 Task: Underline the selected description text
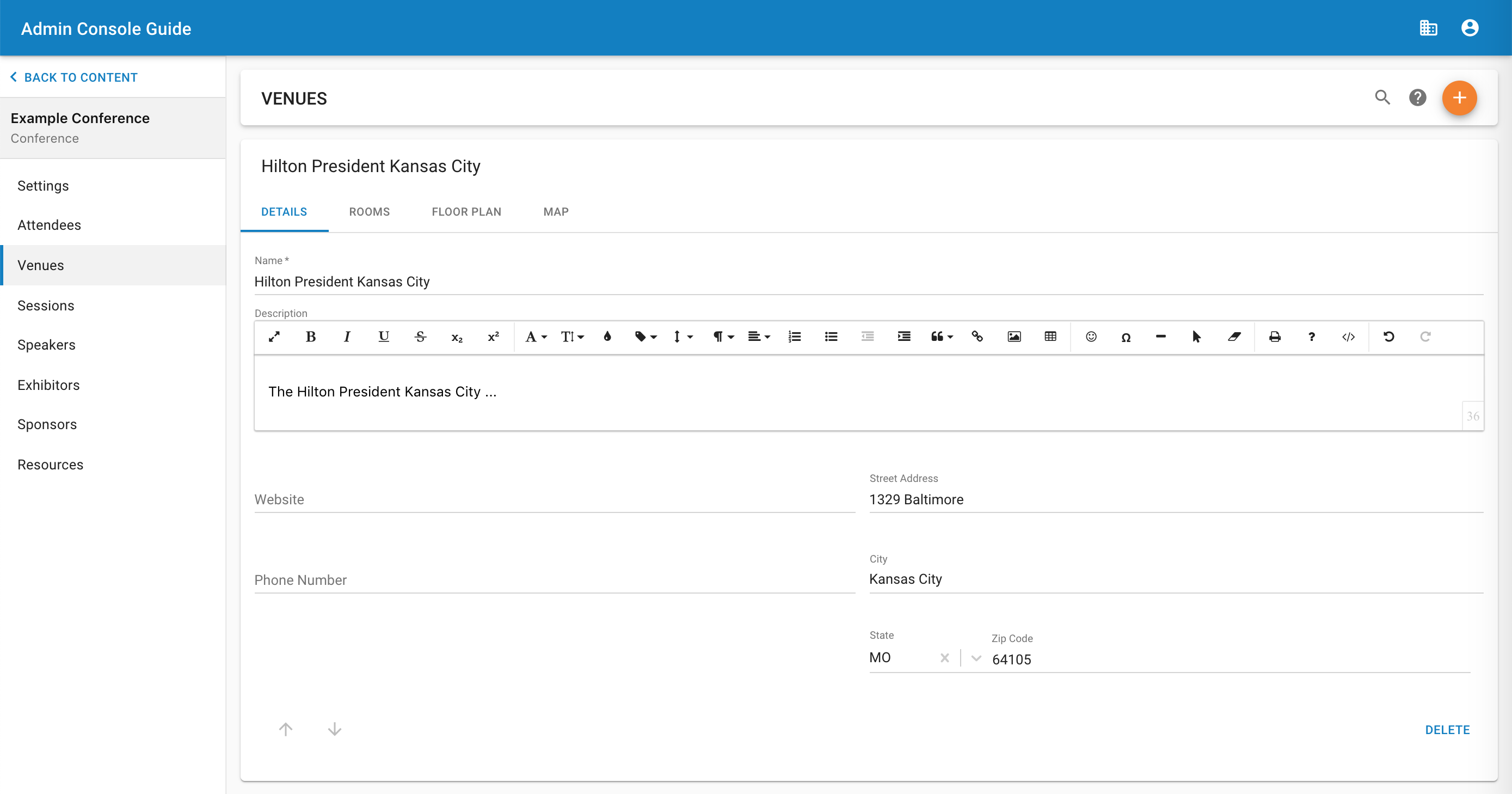(384, 337)
